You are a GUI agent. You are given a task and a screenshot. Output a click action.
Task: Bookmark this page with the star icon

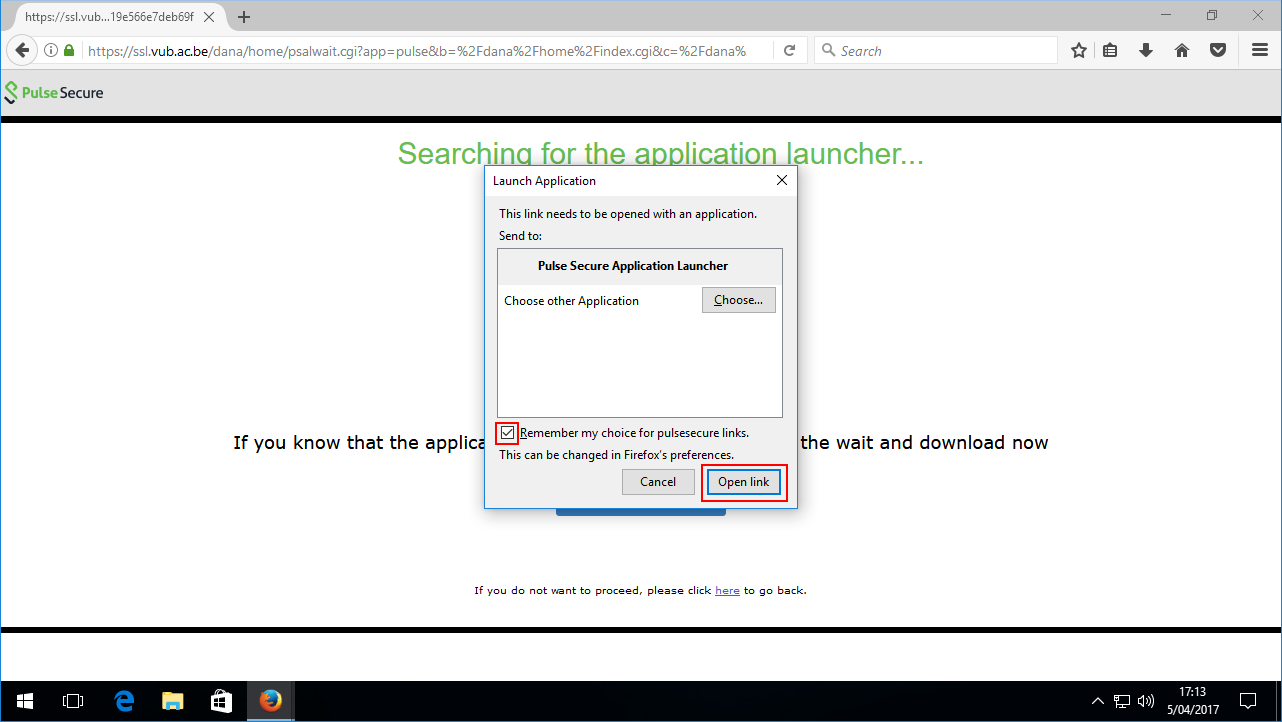[x=1079, y=50]
